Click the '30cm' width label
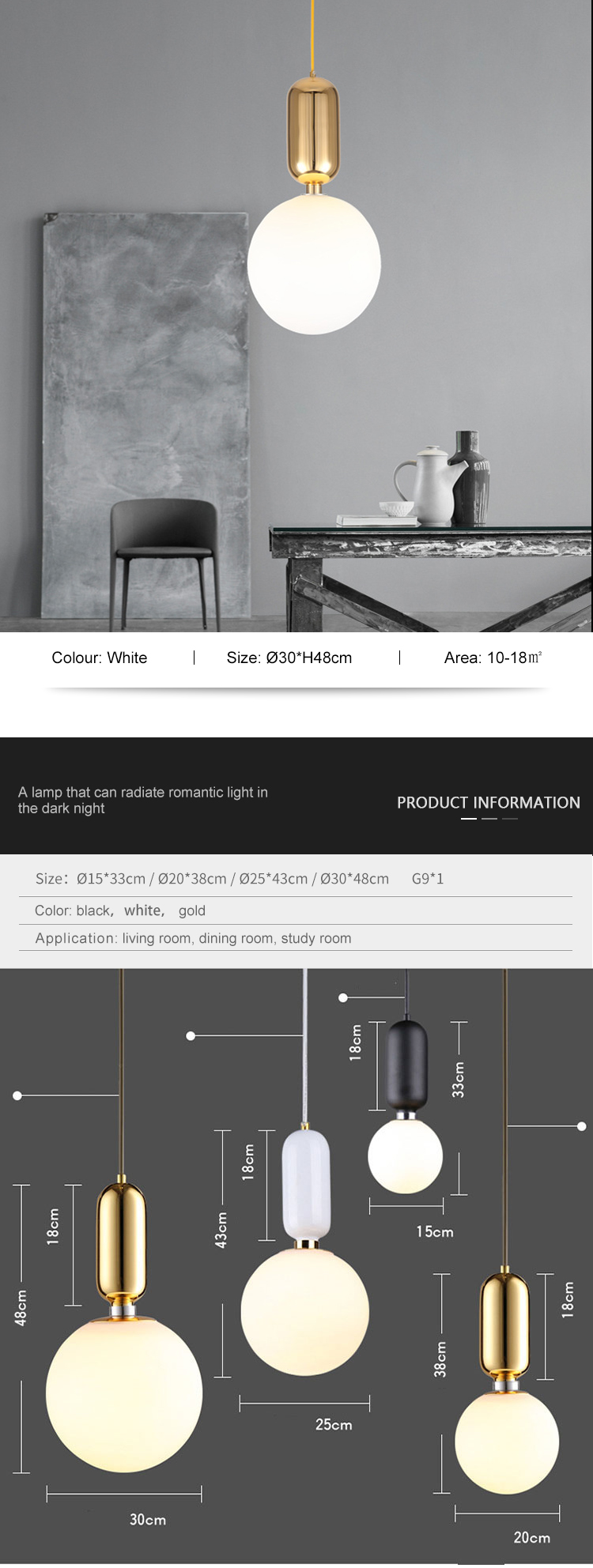Screen dimensions: 593x1568 point(148,1519)
